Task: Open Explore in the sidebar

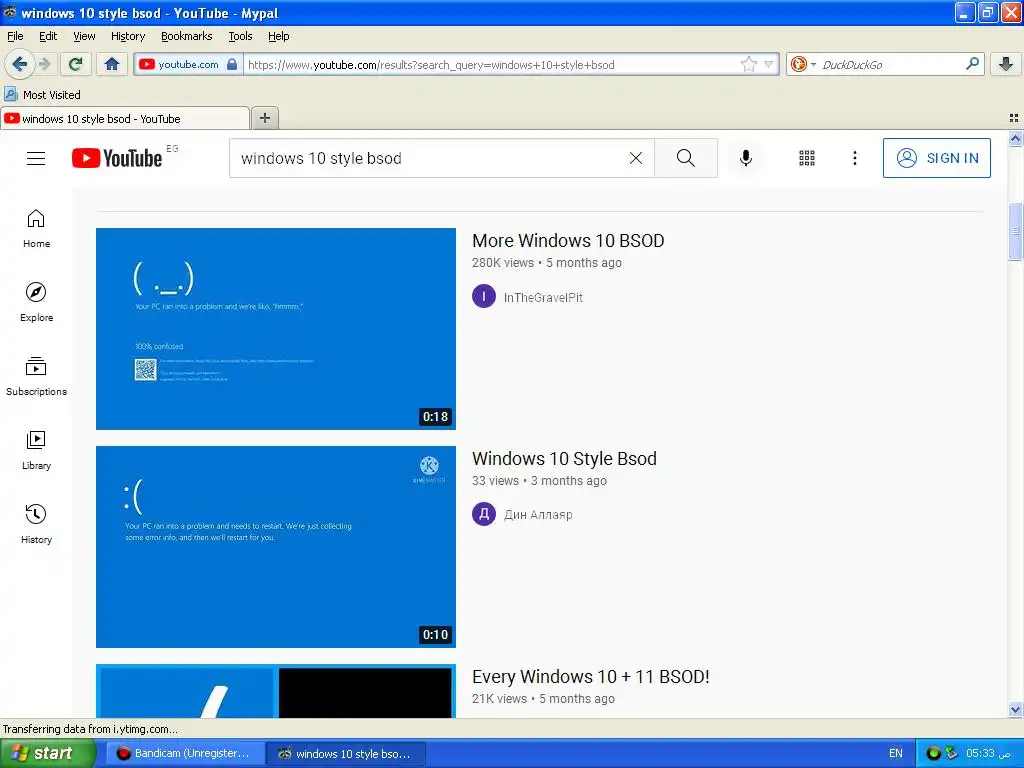Action: pyautogui.click(x=36, y=302)
